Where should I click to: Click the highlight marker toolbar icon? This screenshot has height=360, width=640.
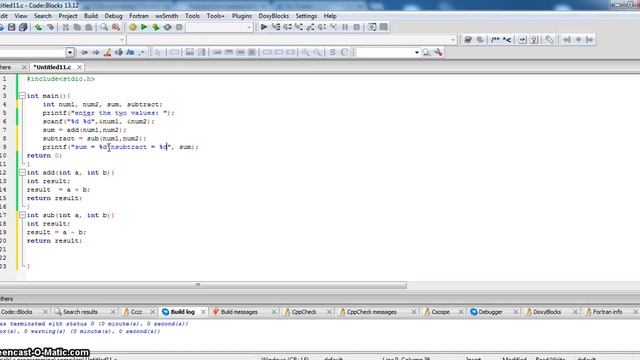[107, 52]
